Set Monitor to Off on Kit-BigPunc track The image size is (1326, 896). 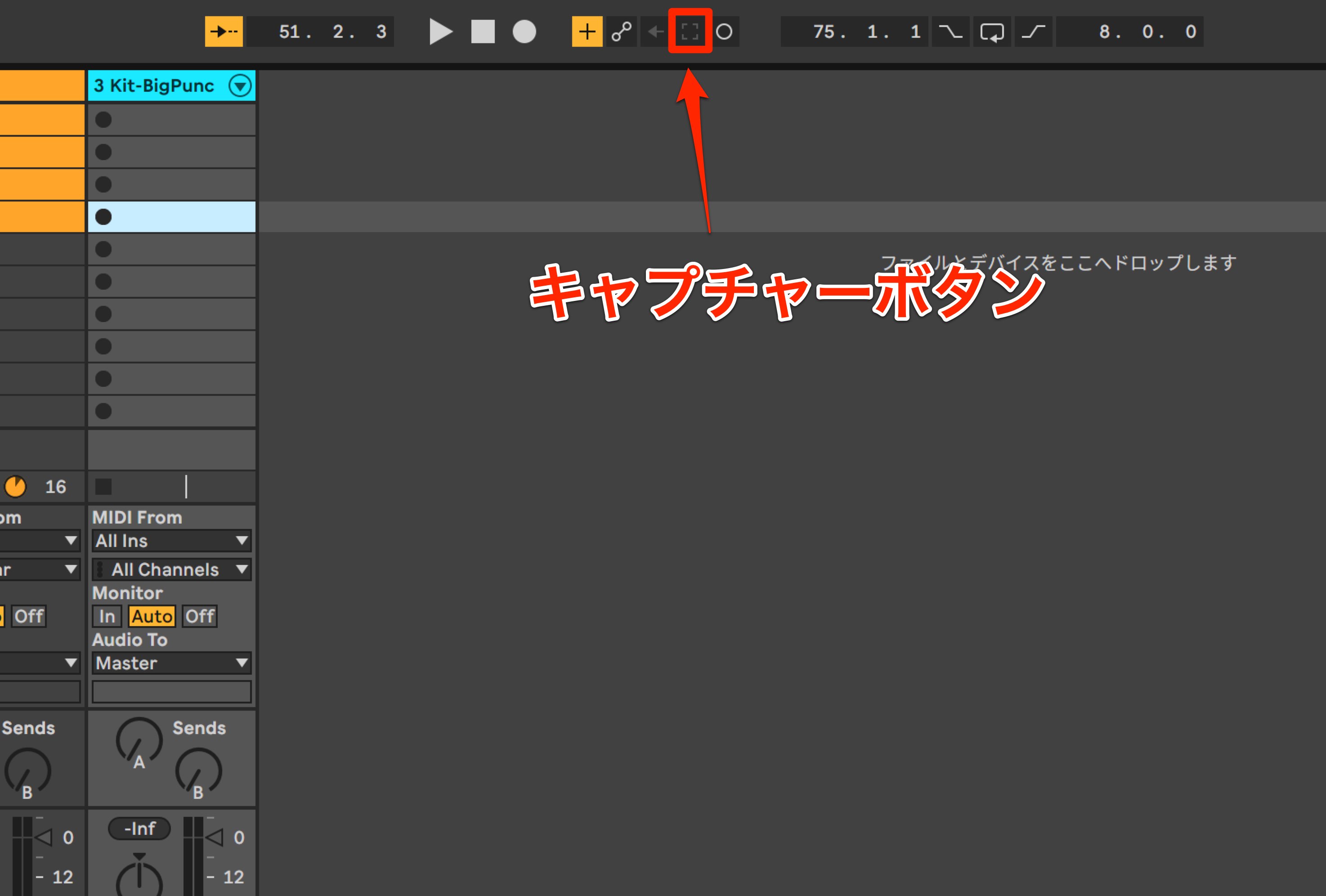point(200,616)
